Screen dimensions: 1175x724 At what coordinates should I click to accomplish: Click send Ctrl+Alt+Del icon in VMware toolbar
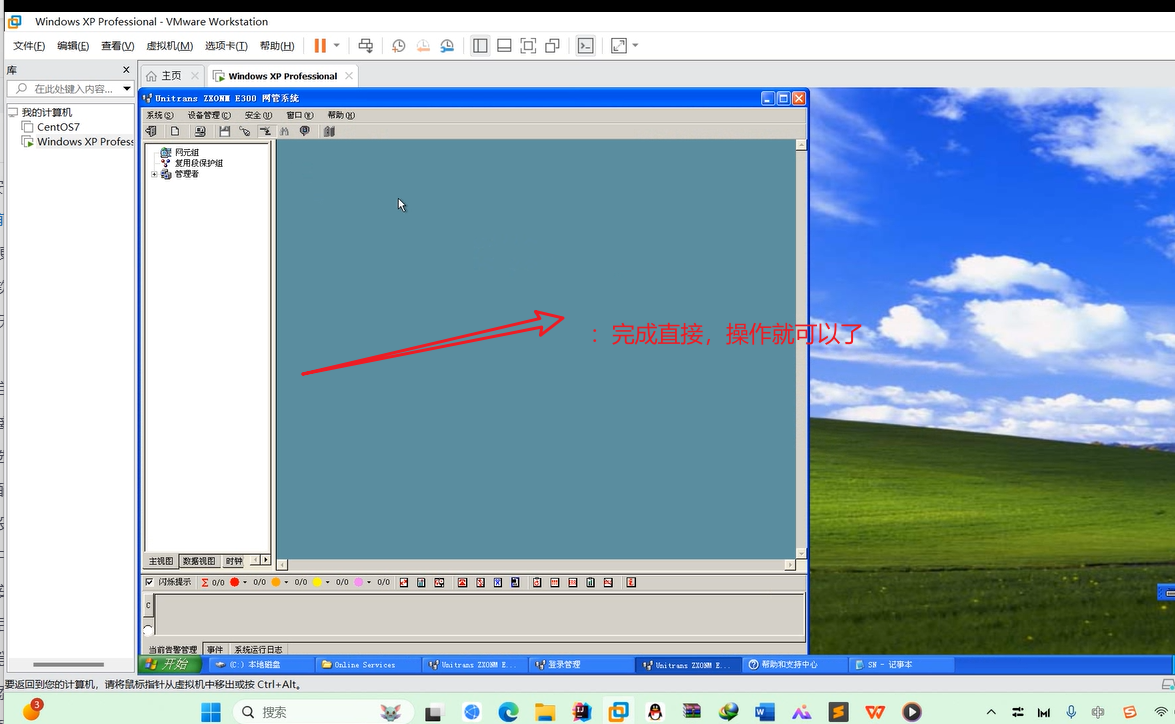point(366,46)
